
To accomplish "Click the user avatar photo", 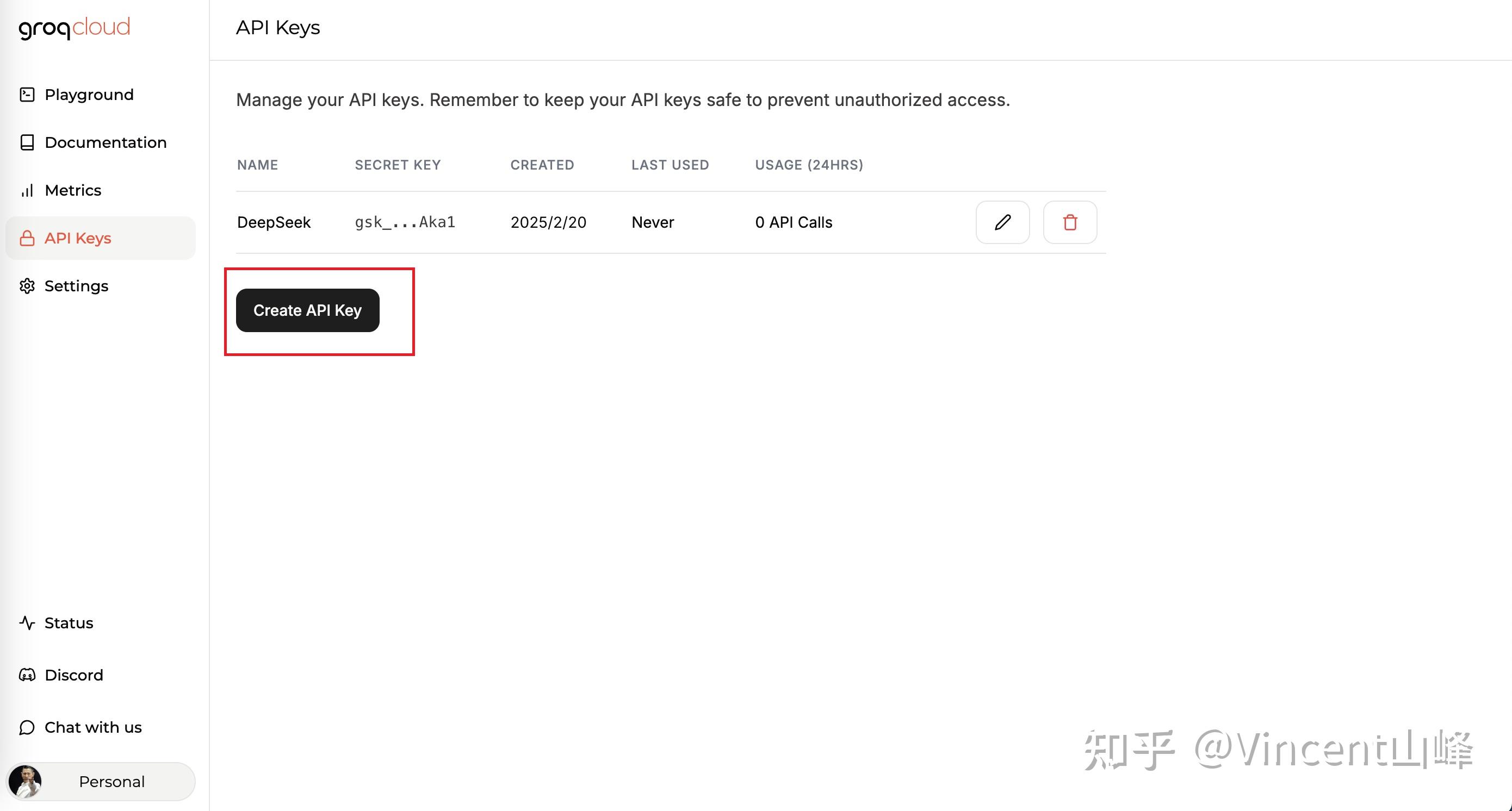I will (x=25, y=782).
